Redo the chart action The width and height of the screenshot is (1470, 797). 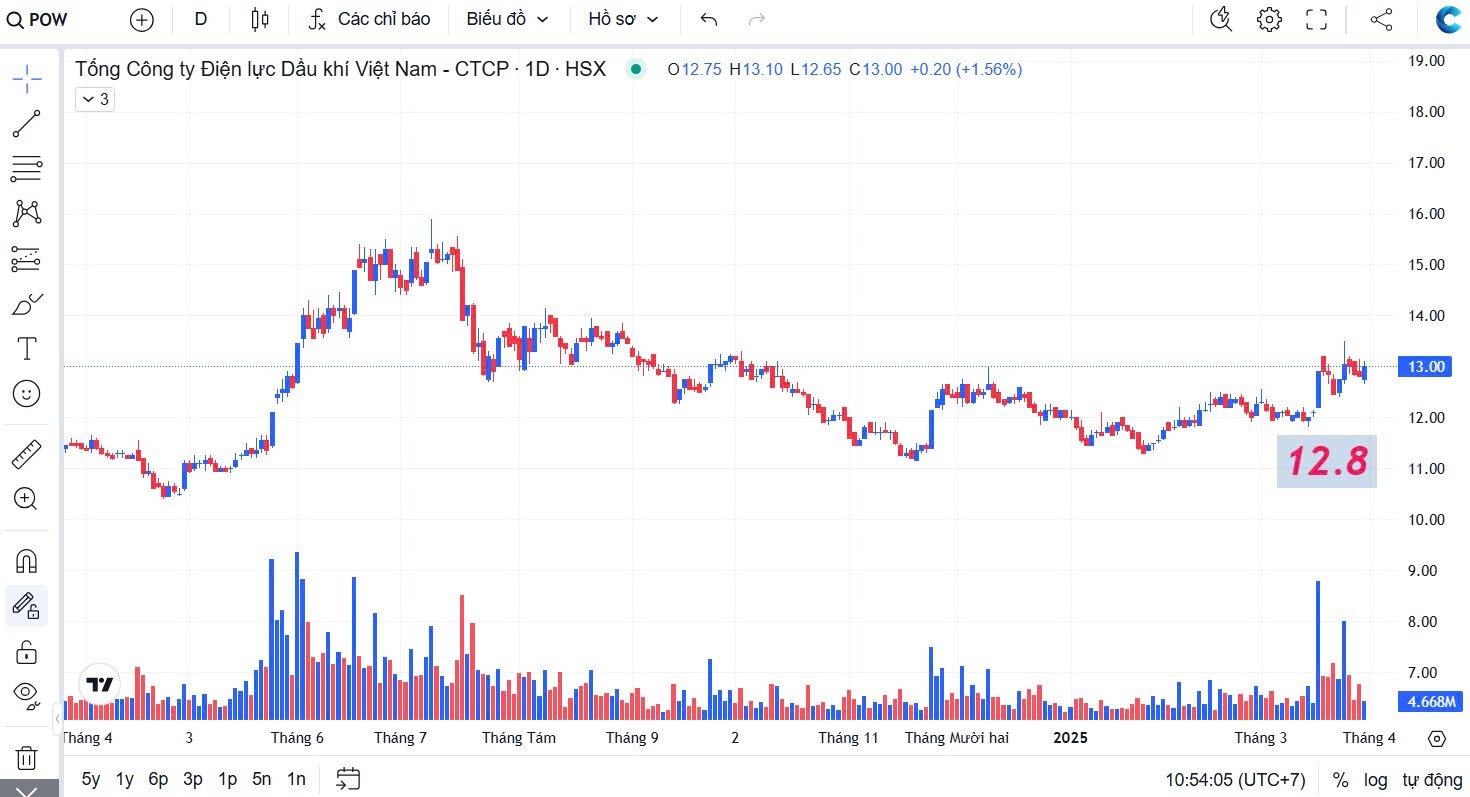point(757,19)
